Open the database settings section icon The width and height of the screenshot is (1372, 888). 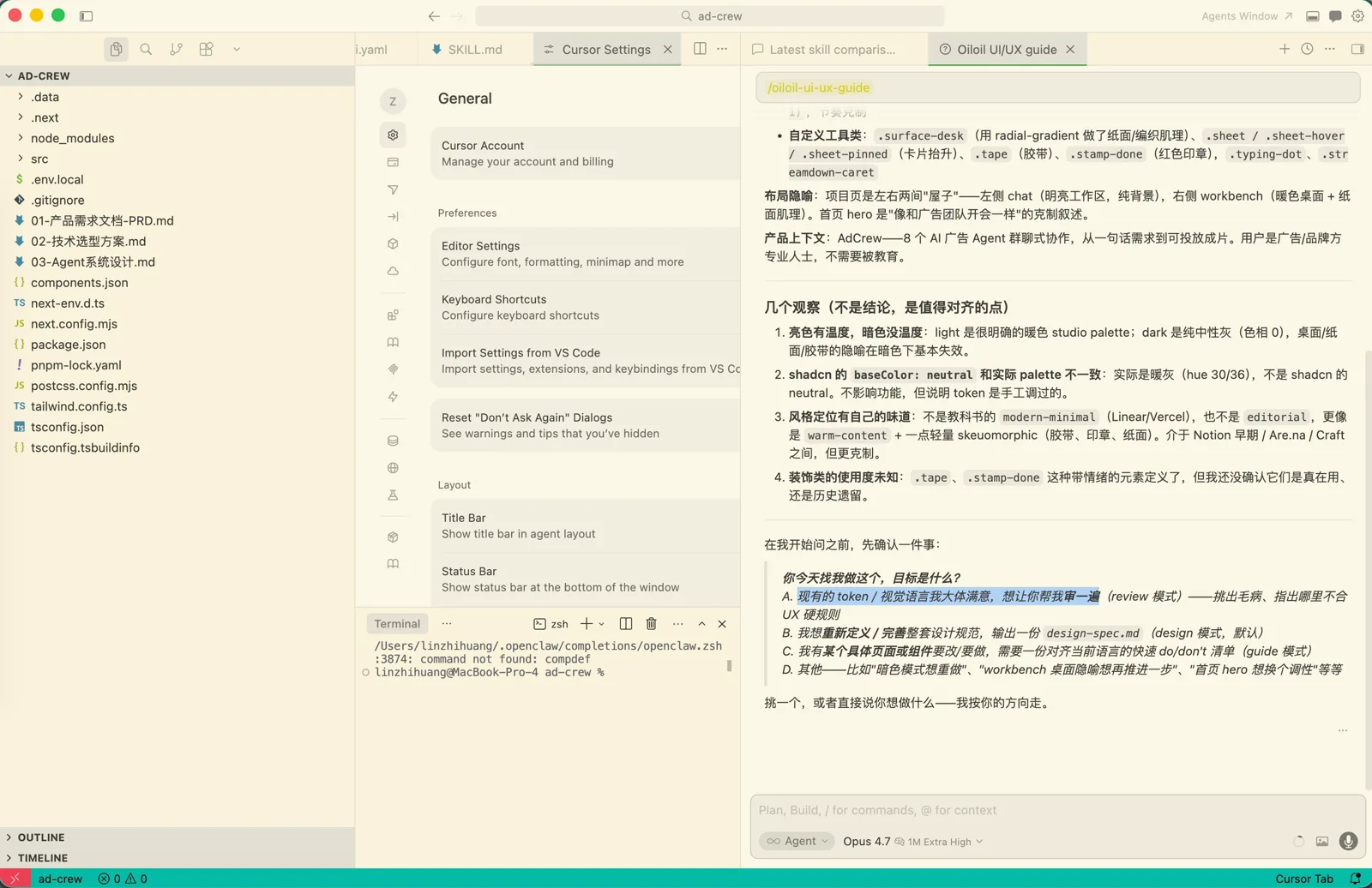coord(393,441)
